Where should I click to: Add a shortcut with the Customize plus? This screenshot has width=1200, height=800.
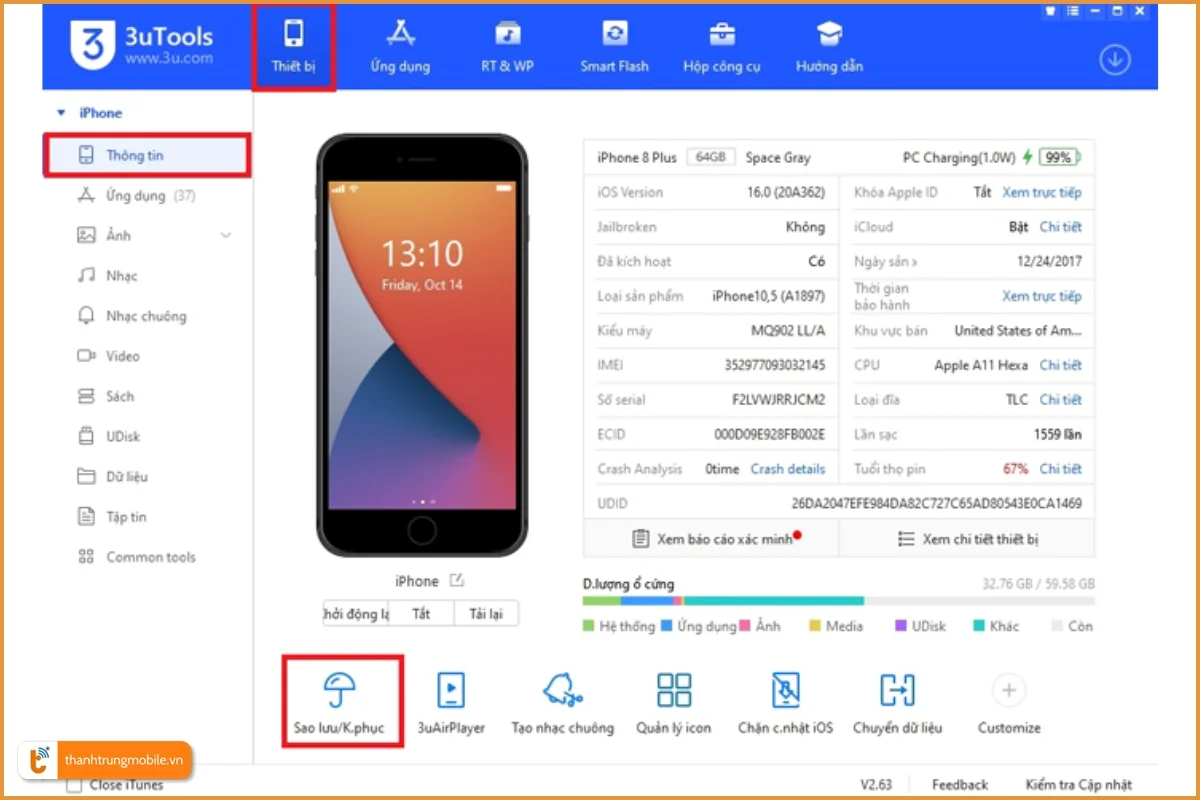click(x=1008, y=690)
